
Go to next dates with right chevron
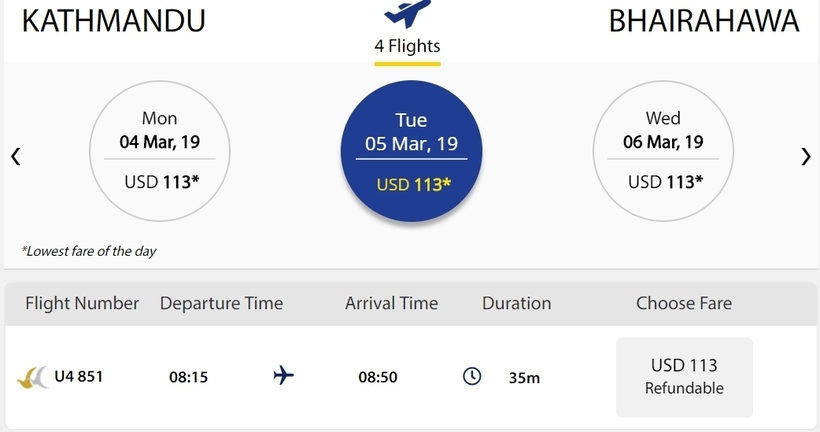tap(805, 156)
